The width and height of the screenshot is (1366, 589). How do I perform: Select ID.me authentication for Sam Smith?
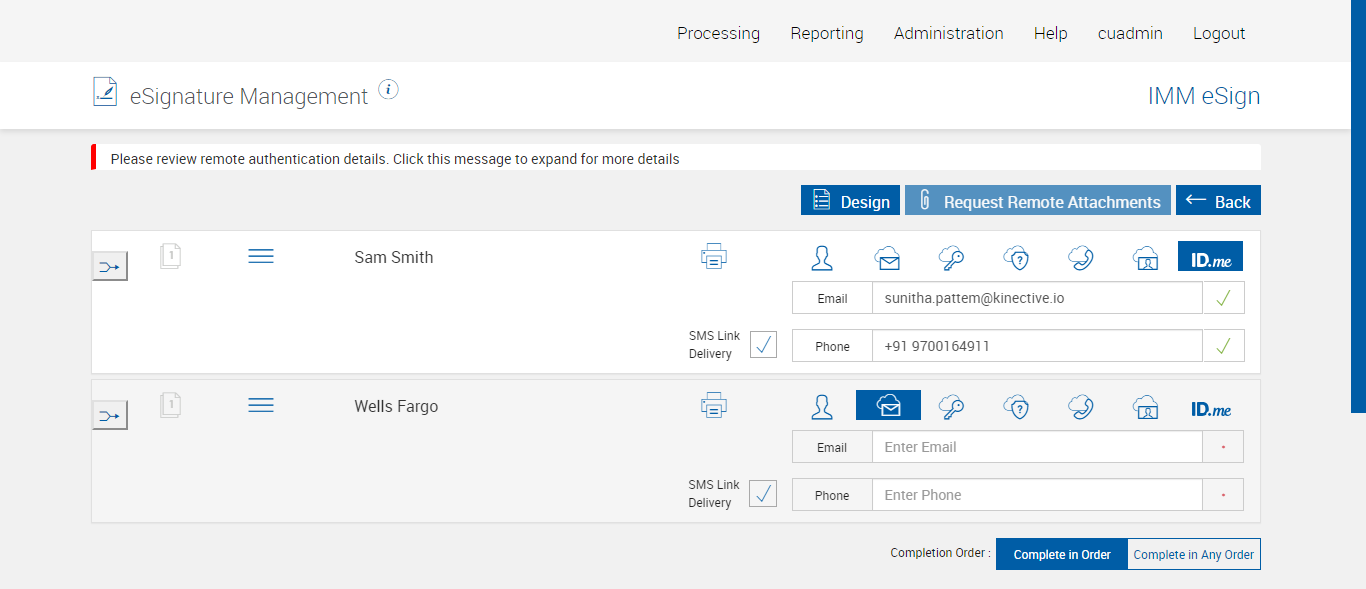click(x=1210, y=257)
